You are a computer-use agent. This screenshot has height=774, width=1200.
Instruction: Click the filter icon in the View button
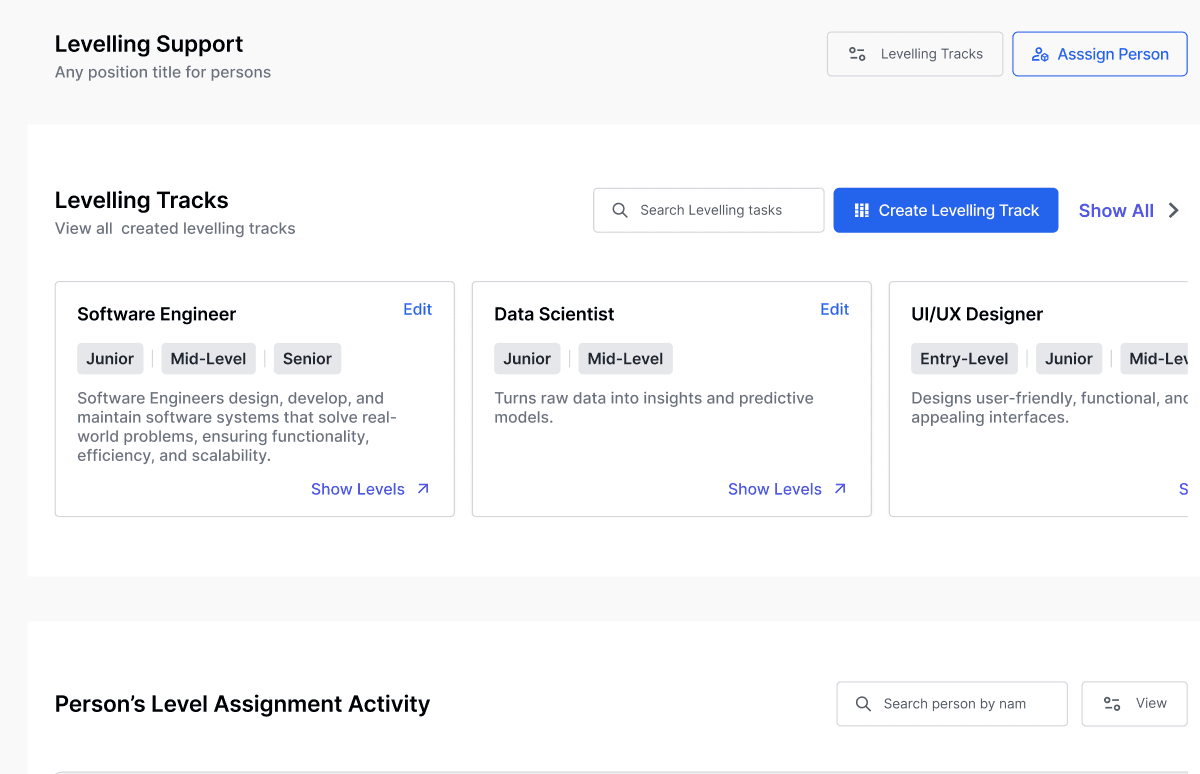coord(1111,704)
